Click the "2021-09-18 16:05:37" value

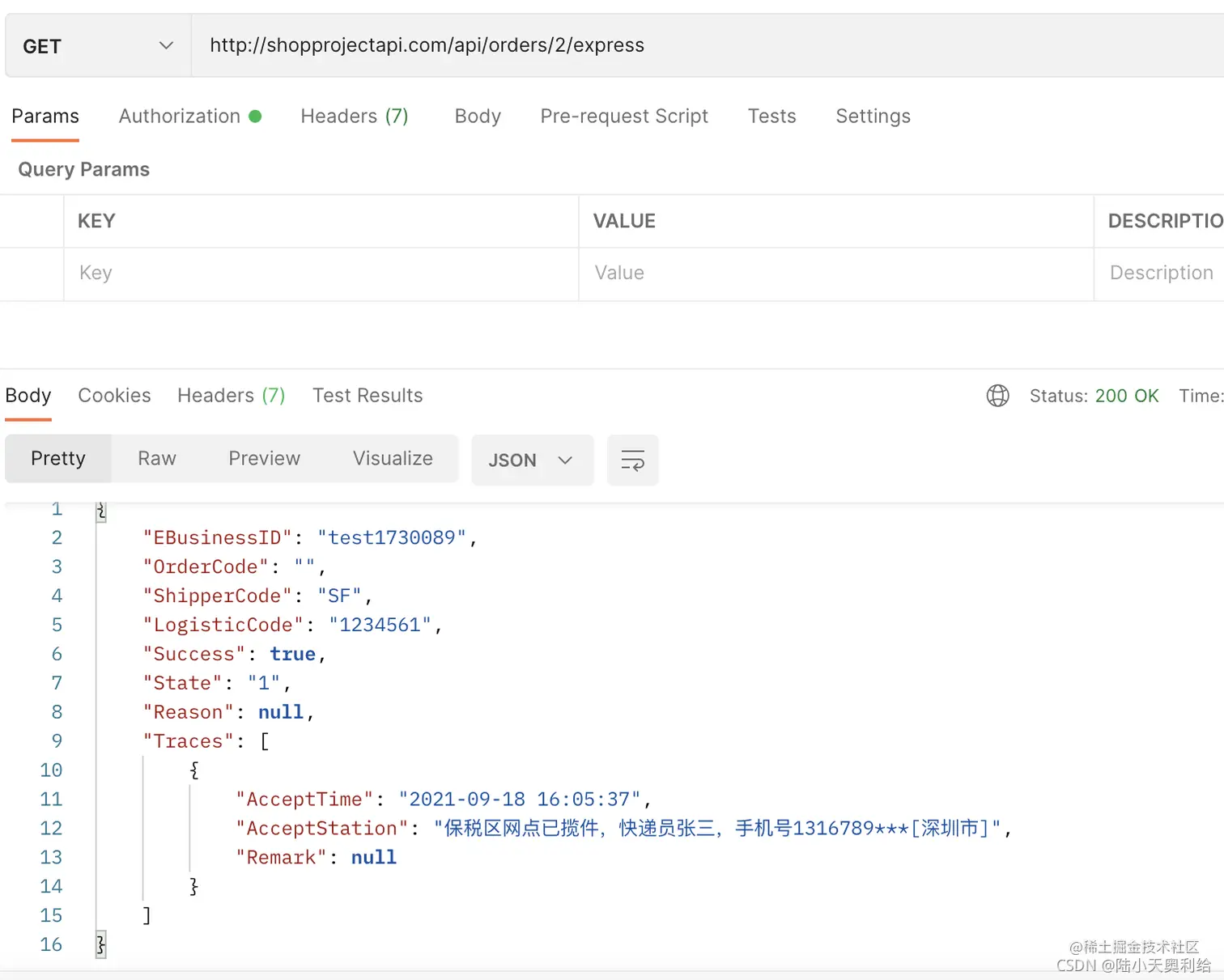(x=520, y=800)
